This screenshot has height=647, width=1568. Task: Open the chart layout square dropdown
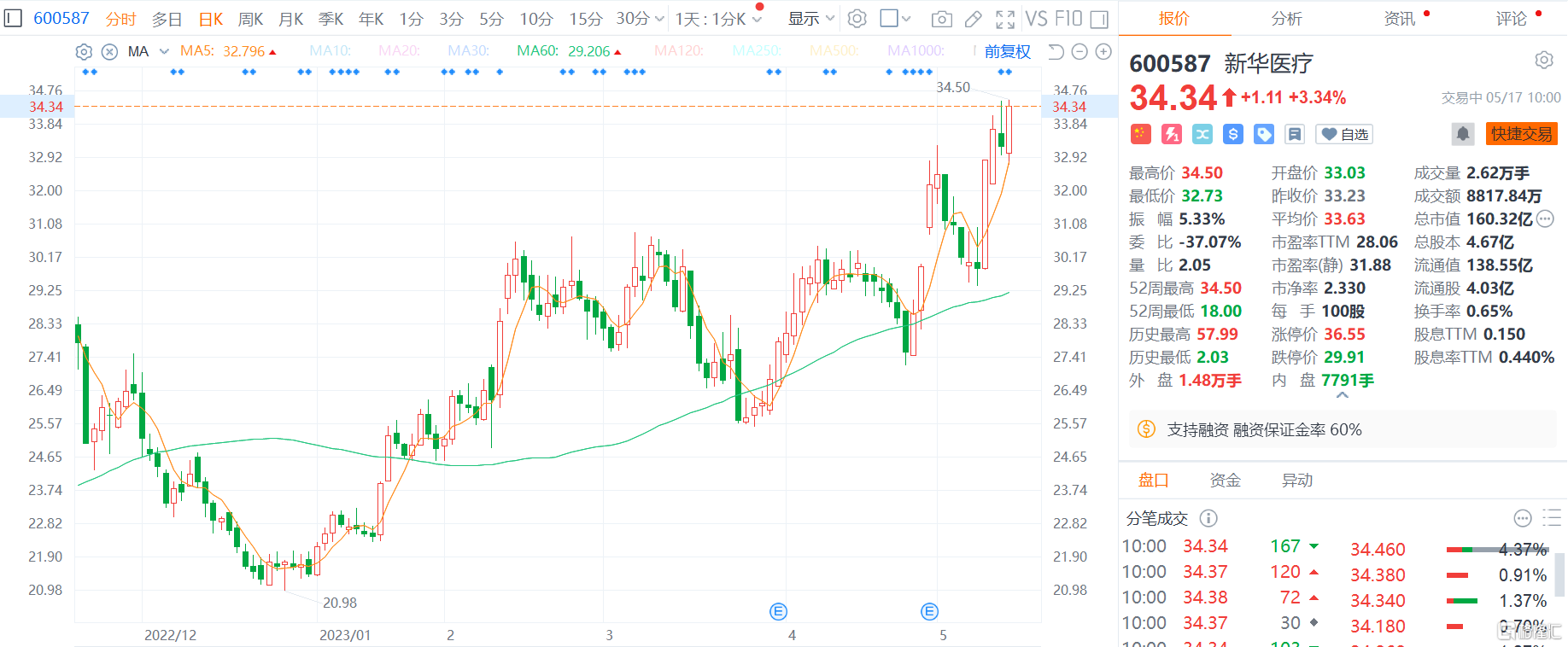tap(895, 19)
